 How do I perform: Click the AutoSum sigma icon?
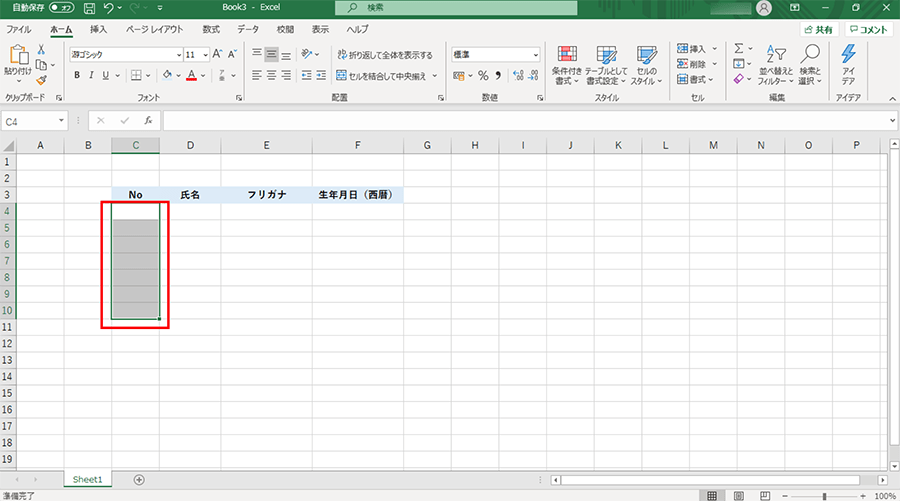[739, 48]
